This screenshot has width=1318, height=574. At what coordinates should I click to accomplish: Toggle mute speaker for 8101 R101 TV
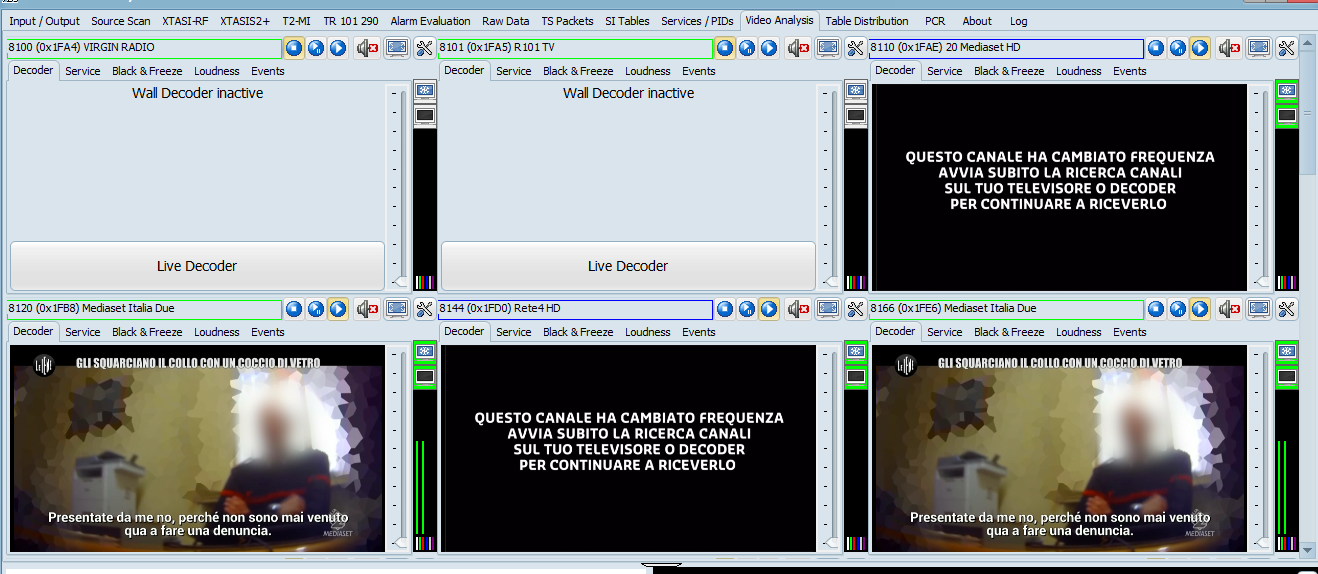tap(798, 47)
